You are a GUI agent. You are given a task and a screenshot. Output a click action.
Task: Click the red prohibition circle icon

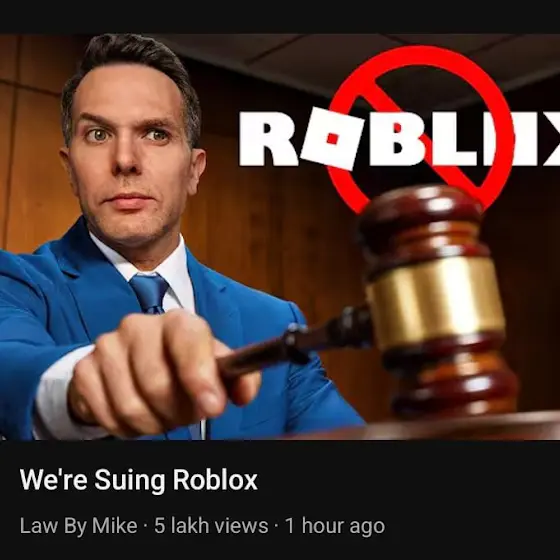pyautogui.click(x=420, y=130)
